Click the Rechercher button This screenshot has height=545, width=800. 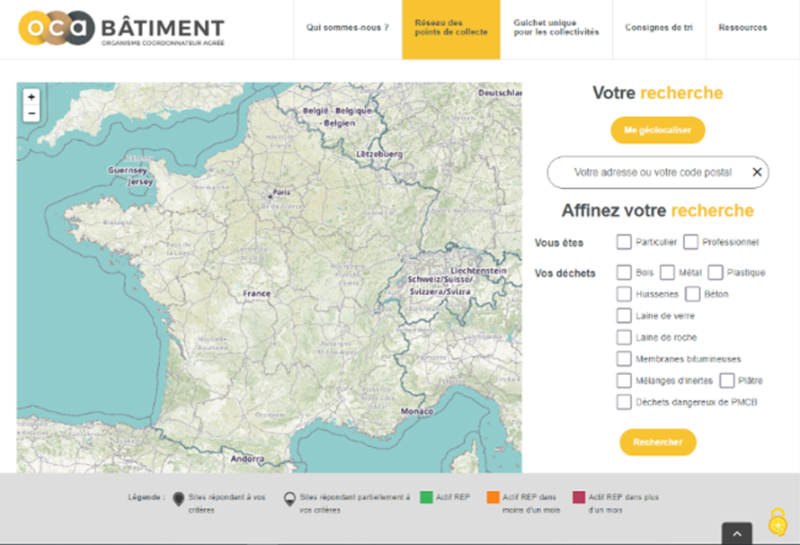coord(657,442)
